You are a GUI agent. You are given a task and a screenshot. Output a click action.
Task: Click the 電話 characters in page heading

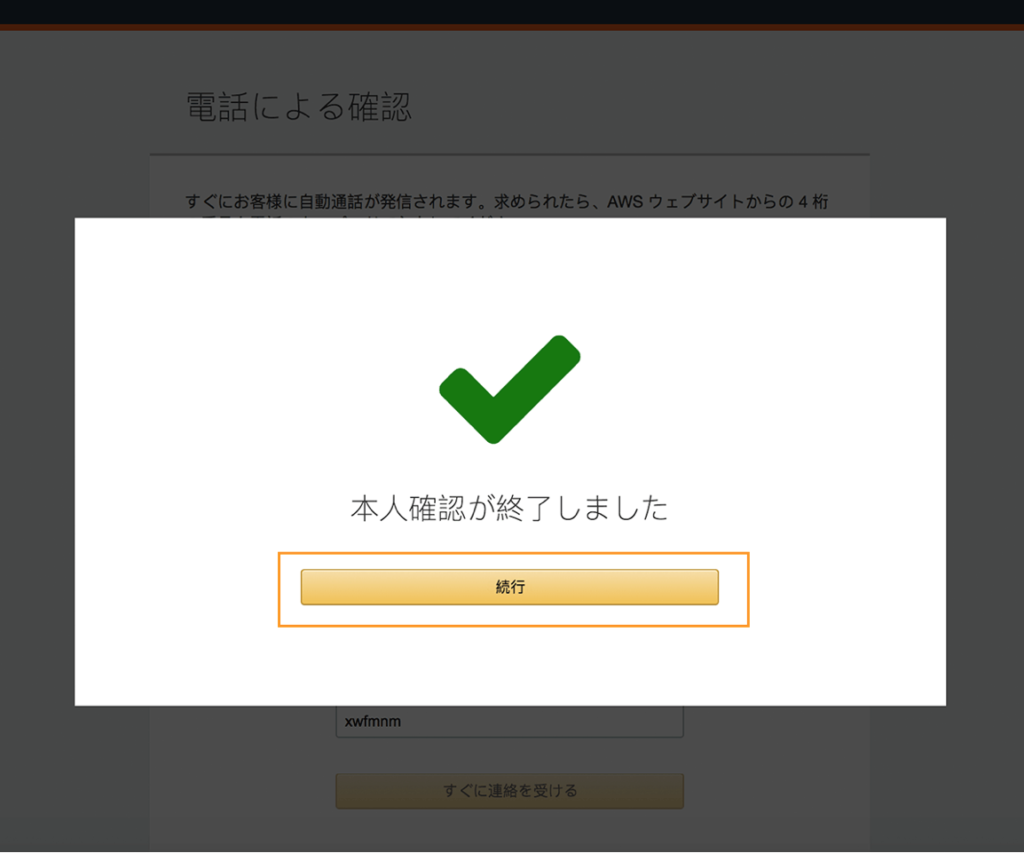point(217,106)
